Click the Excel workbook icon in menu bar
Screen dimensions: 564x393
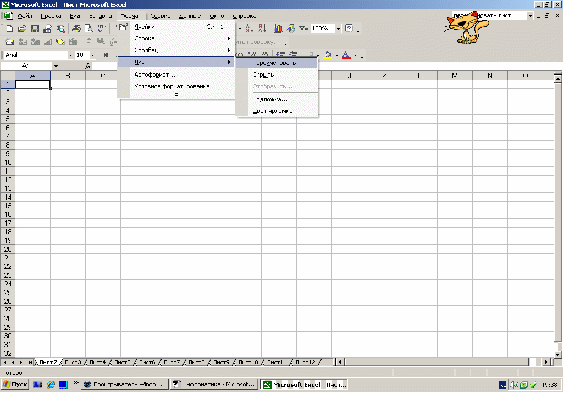pyautogui.click(x=8, y=16)
